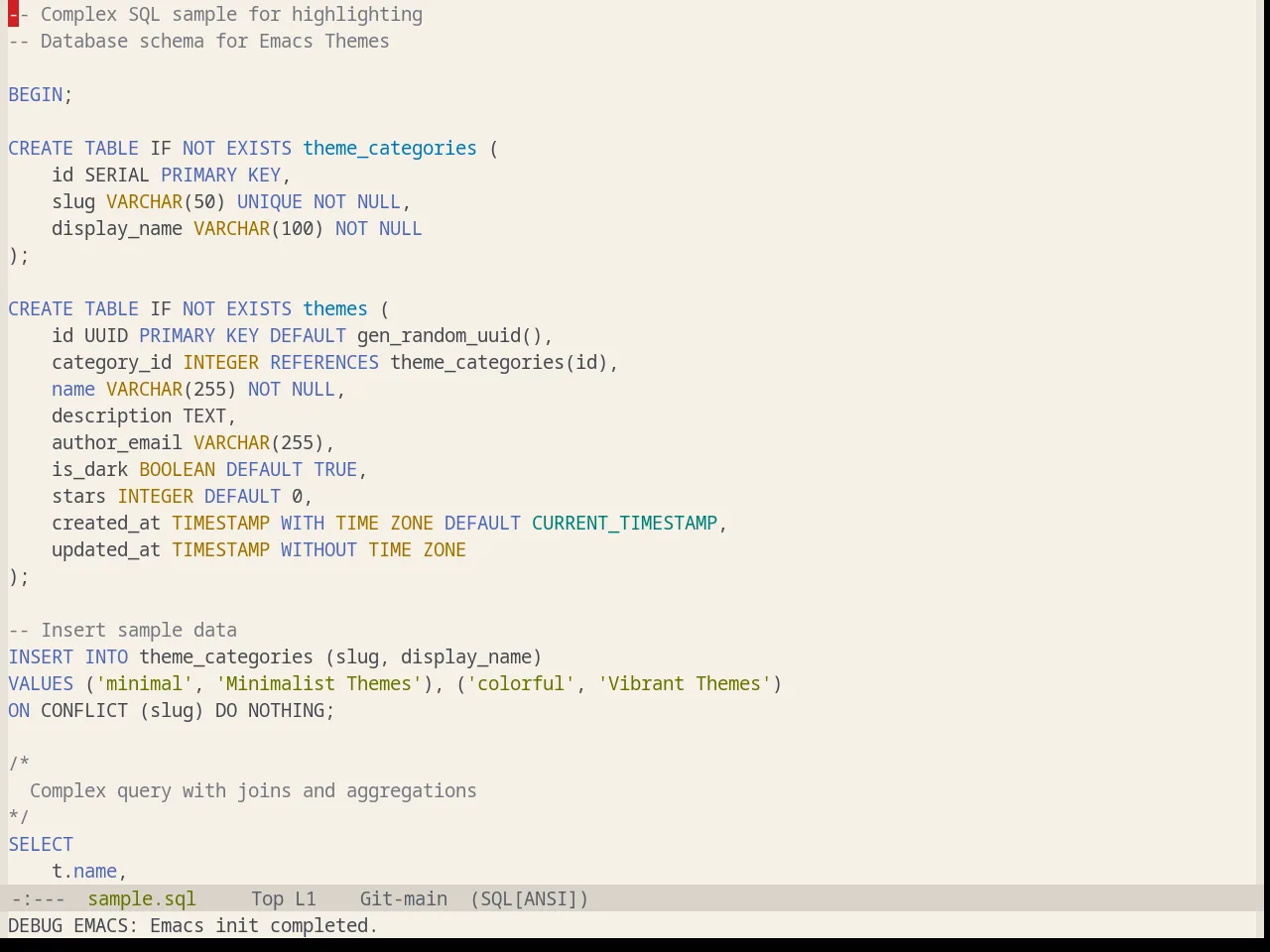Image resolution: width=1270 pixels, height=952 pixels.
Task: Click the description column name
Action: coord(112,416)
